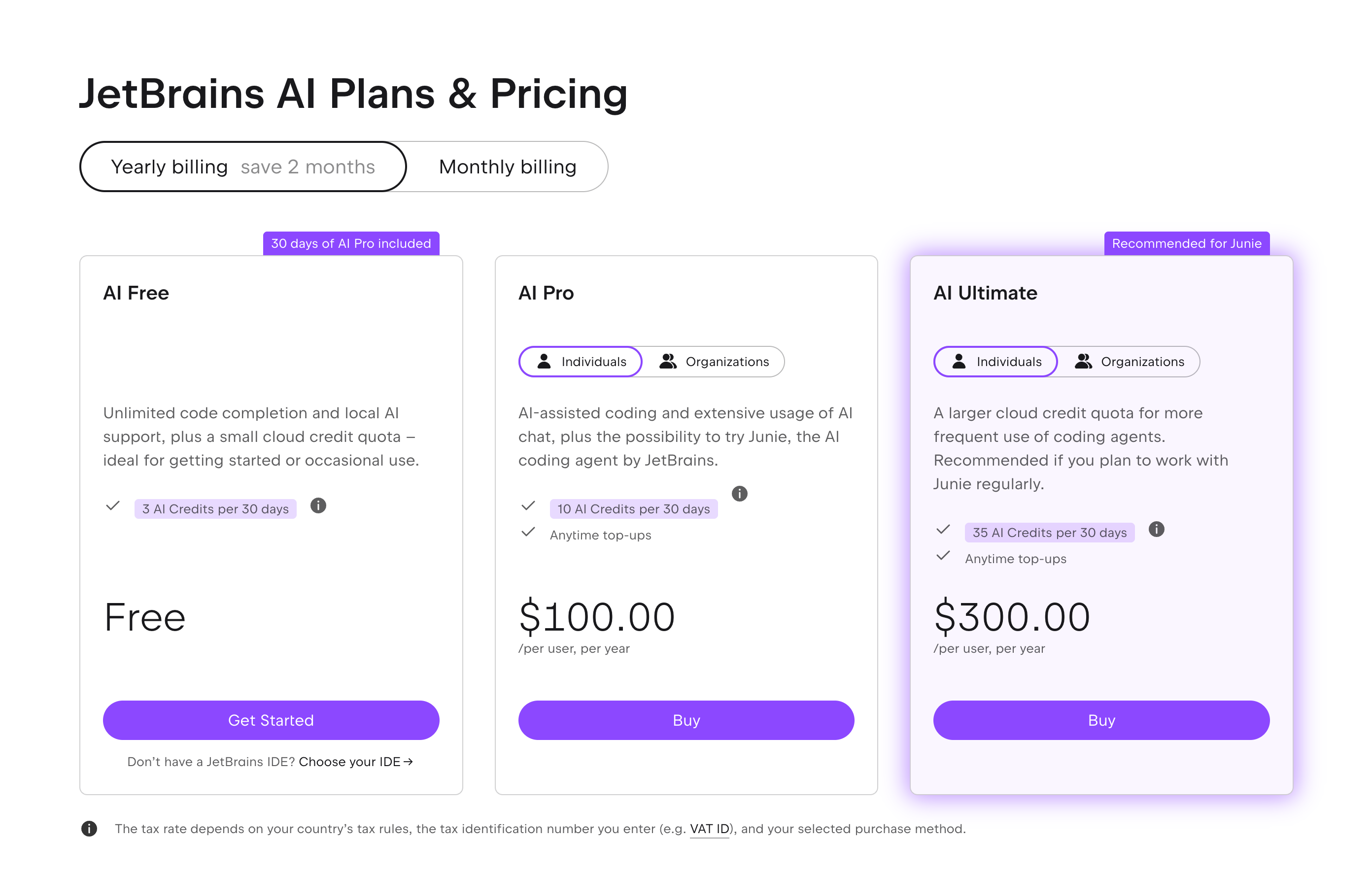Click the arrow after Choose your IDE
The image size is (1372, 873).
(408, 761)
